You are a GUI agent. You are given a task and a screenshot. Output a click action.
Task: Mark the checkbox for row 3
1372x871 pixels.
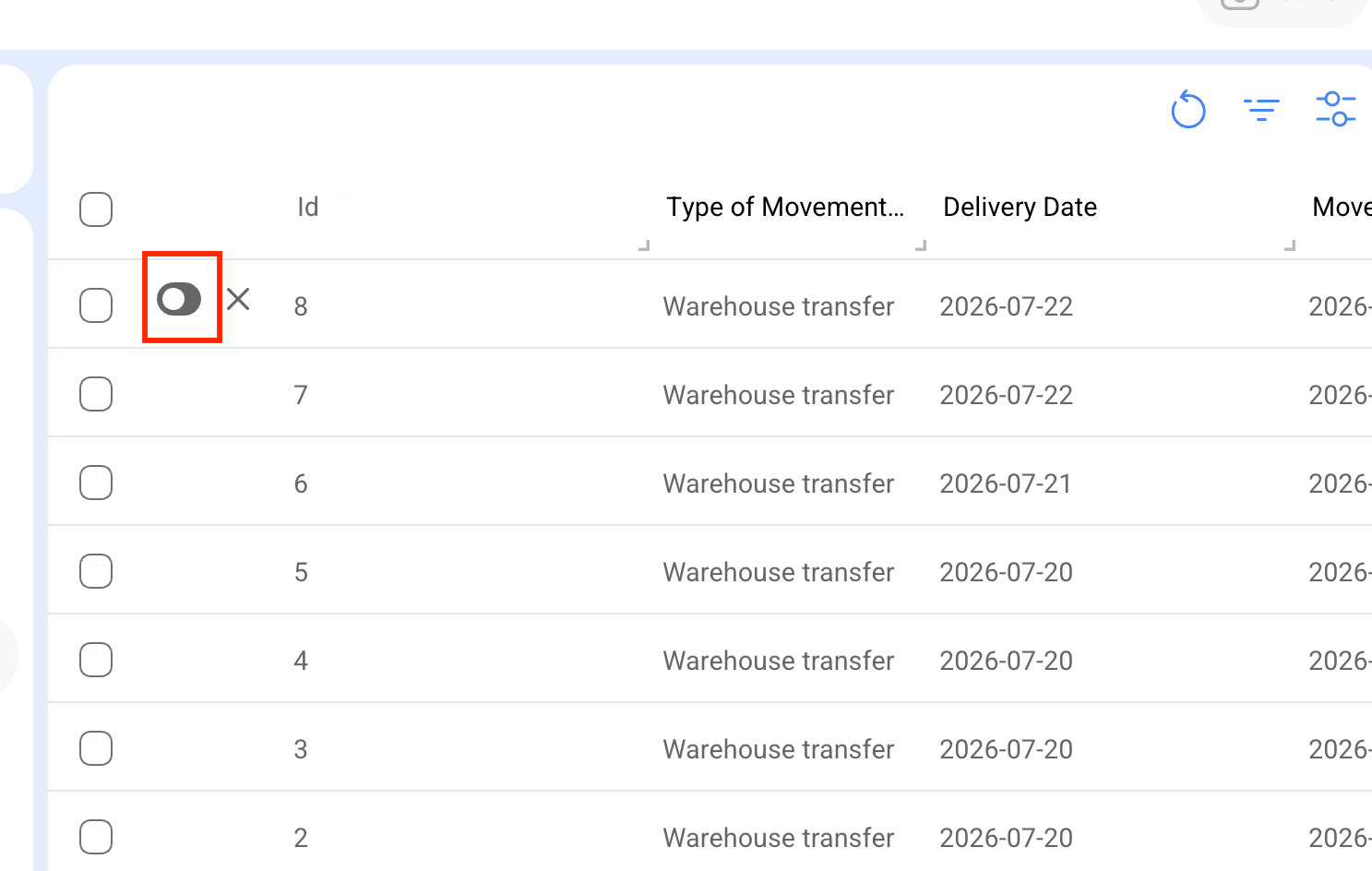pos(96,748)
